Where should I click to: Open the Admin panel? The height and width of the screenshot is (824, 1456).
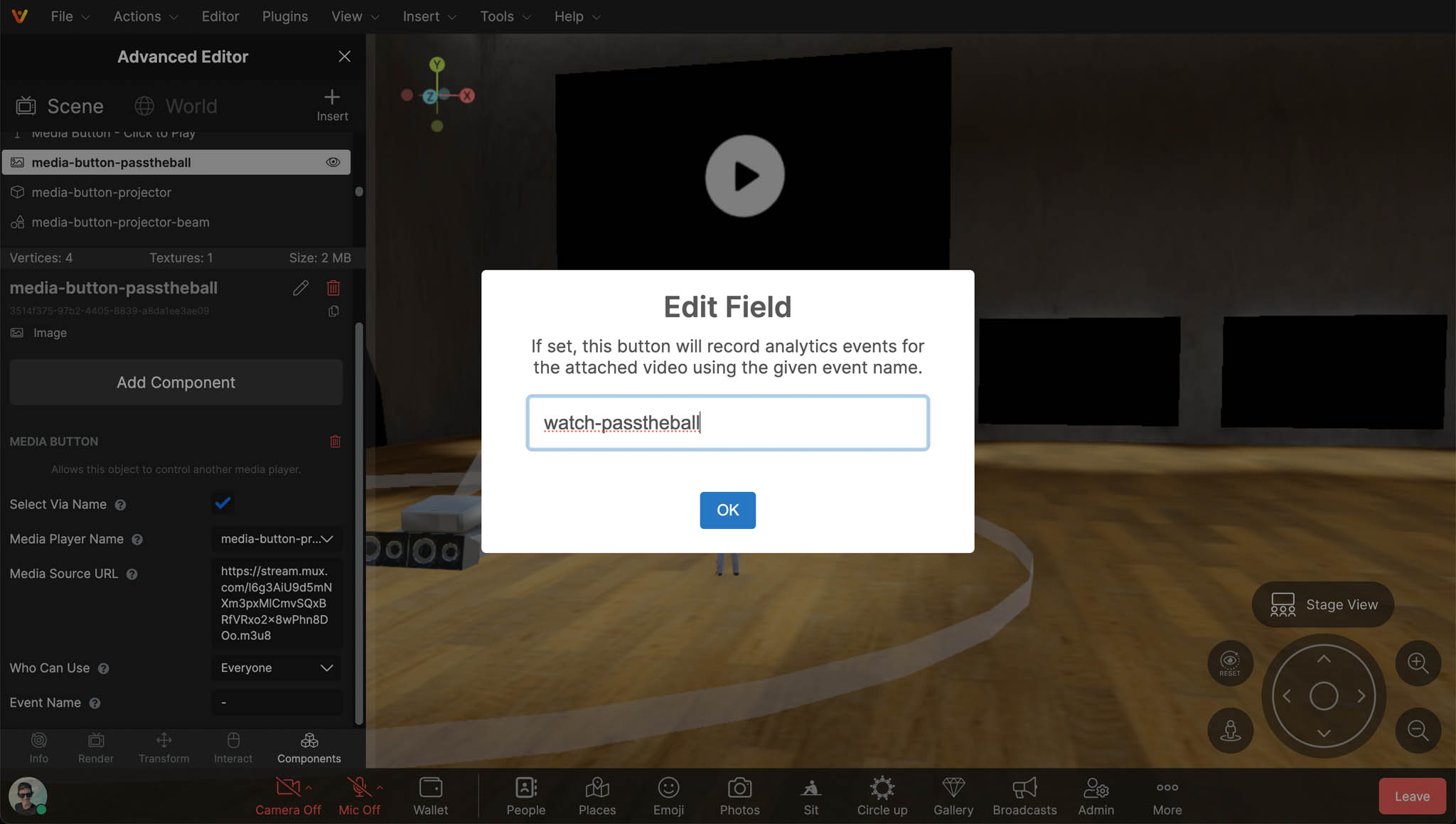point(1096,796)
